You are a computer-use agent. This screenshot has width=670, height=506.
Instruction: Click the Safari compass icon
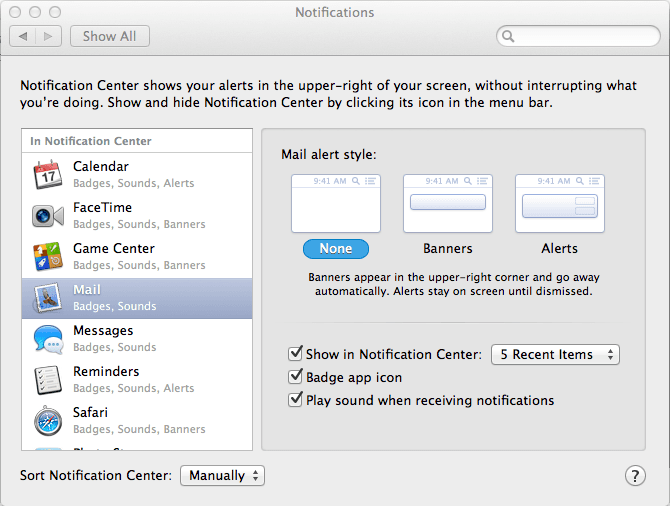[x=48, y=421]
